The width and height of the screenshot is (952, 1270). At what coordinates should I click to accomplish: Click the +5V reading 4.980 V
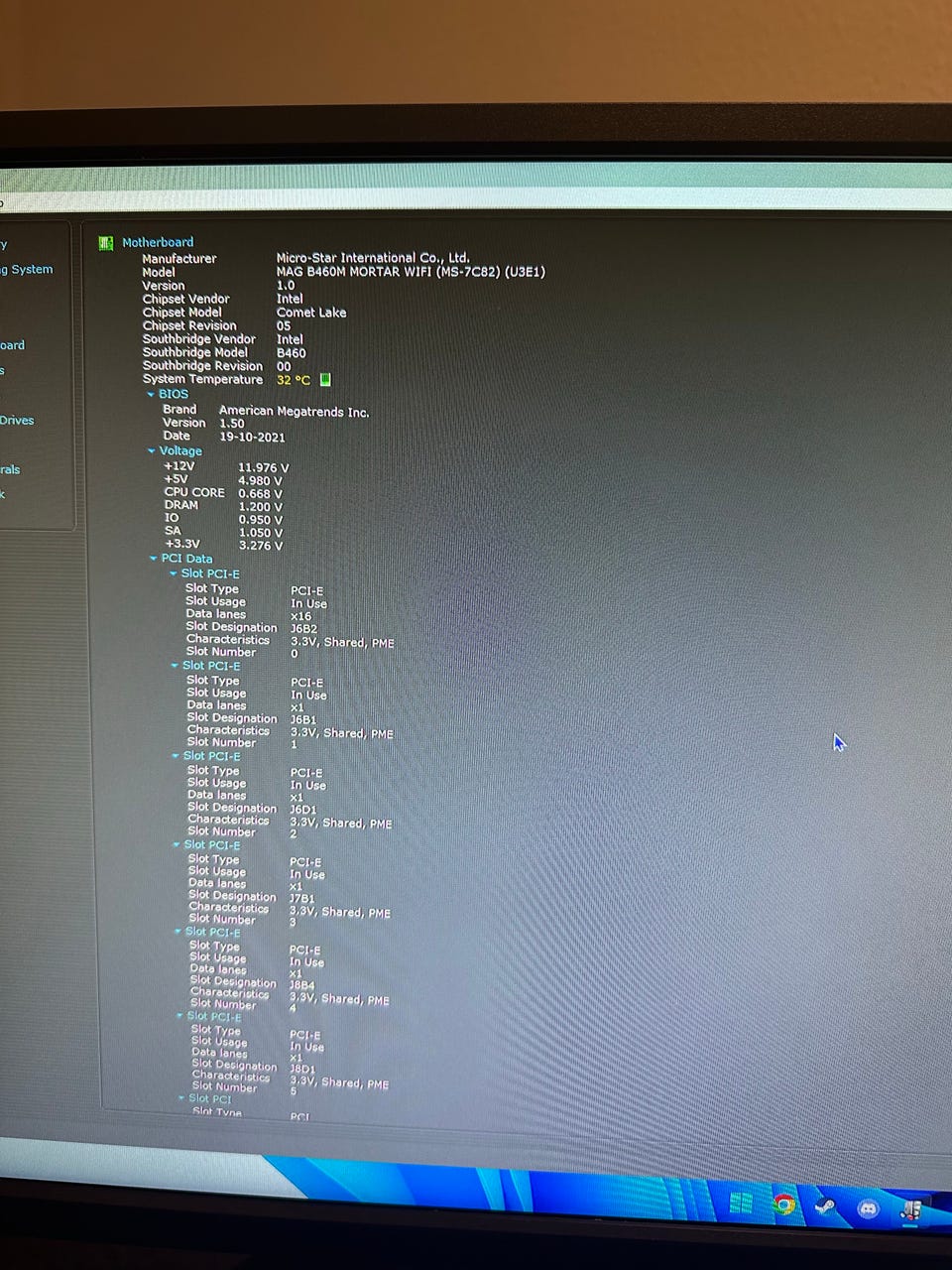[x=261, y=481]
